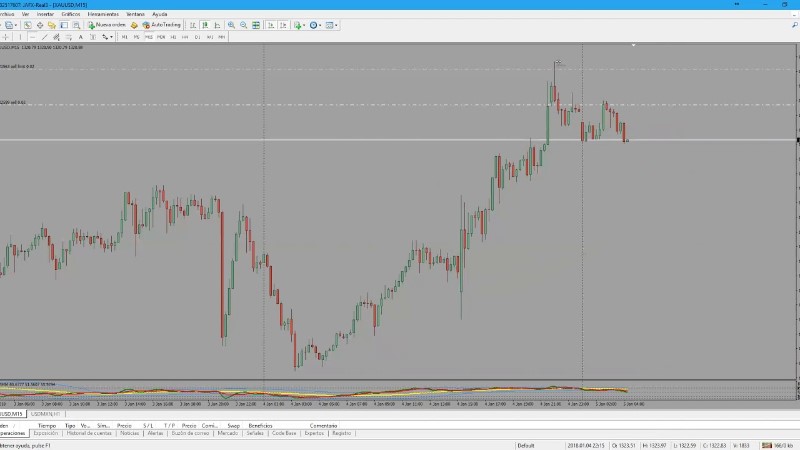Open the Insertar menu
The image size is (800, 450).
(46, 15)
